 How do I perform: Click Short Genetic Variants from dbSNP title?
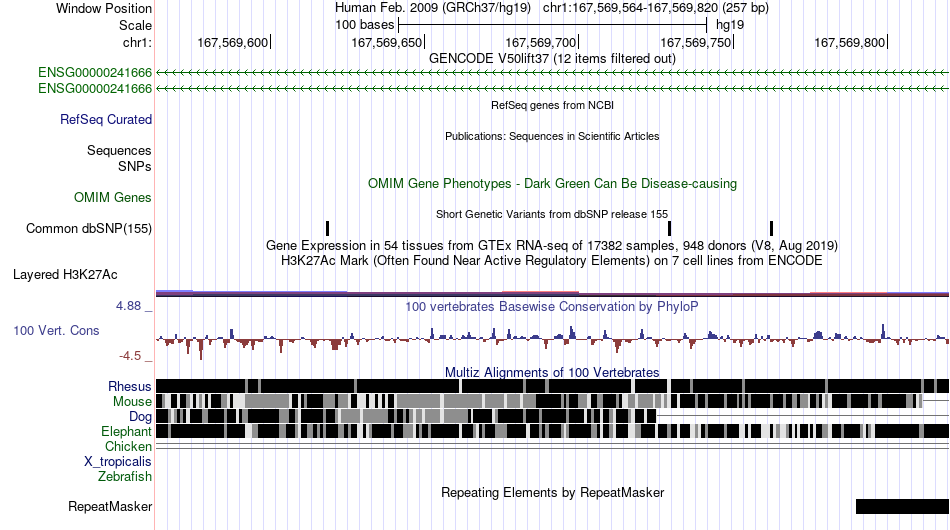click(552, 214)
